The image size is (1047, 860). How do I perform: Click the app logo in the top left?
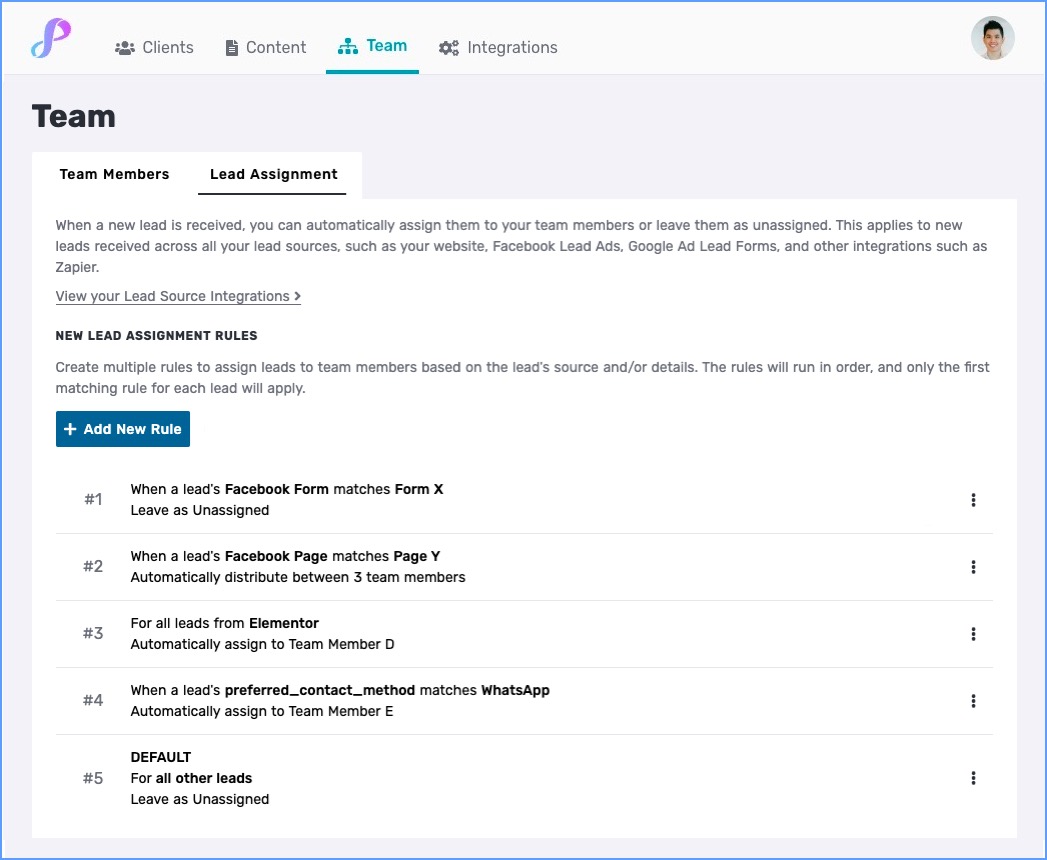click(52, 40)
